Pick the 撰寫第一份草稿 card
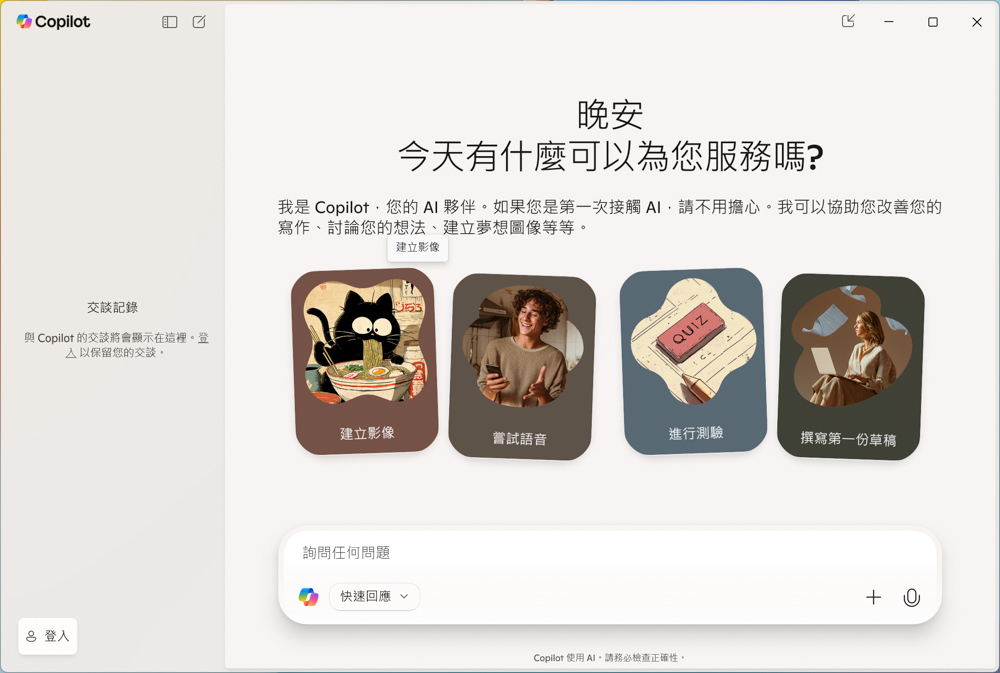This screenshot has width=1000, height=673. click(x=850, y=366)
